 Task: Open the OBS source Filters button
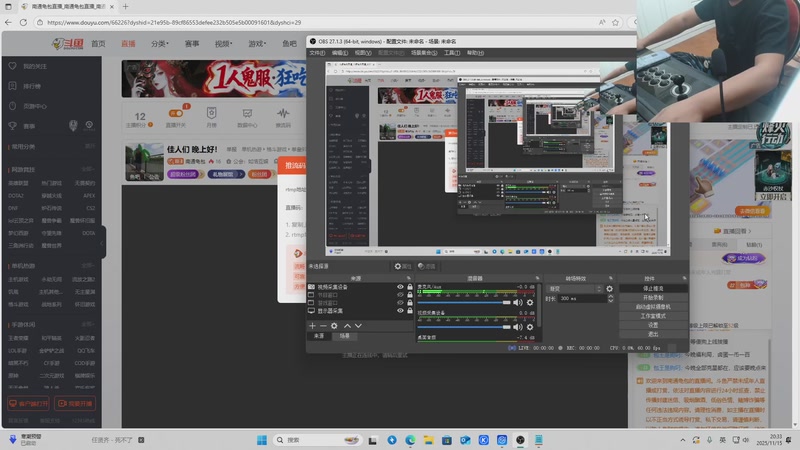[427, 266]
